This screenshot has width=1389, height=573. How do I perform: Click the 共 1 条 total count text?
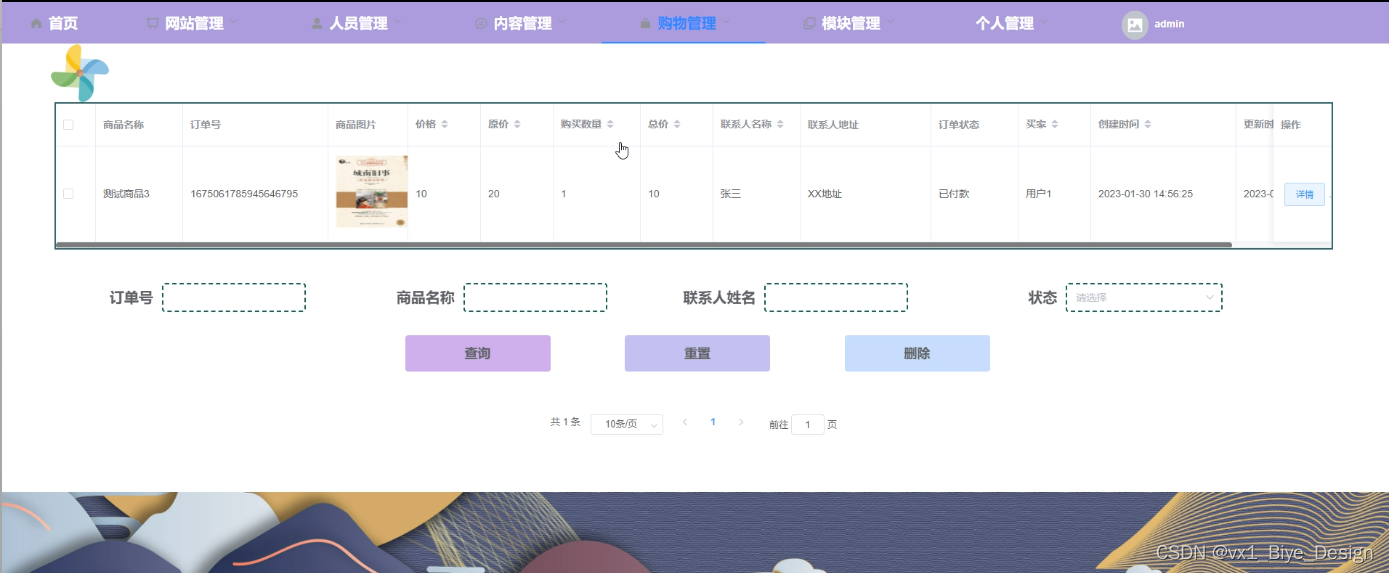point(565,422)
